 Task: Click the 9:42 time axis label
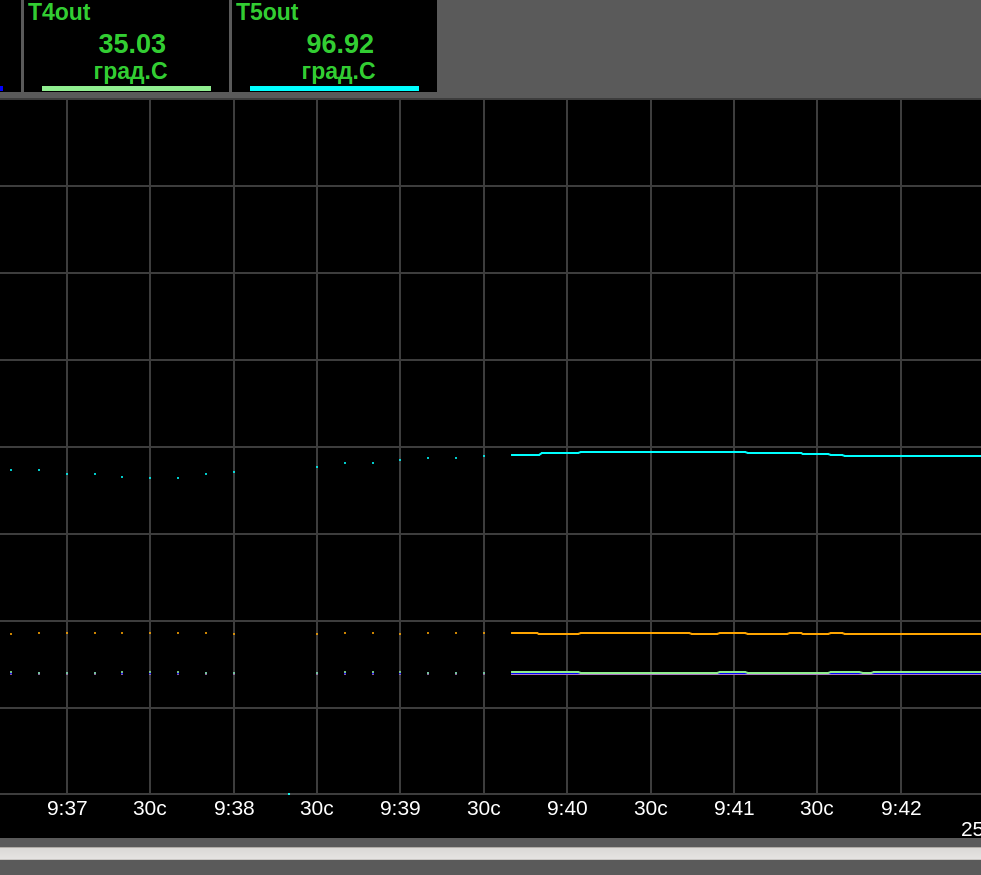point(901,808)
